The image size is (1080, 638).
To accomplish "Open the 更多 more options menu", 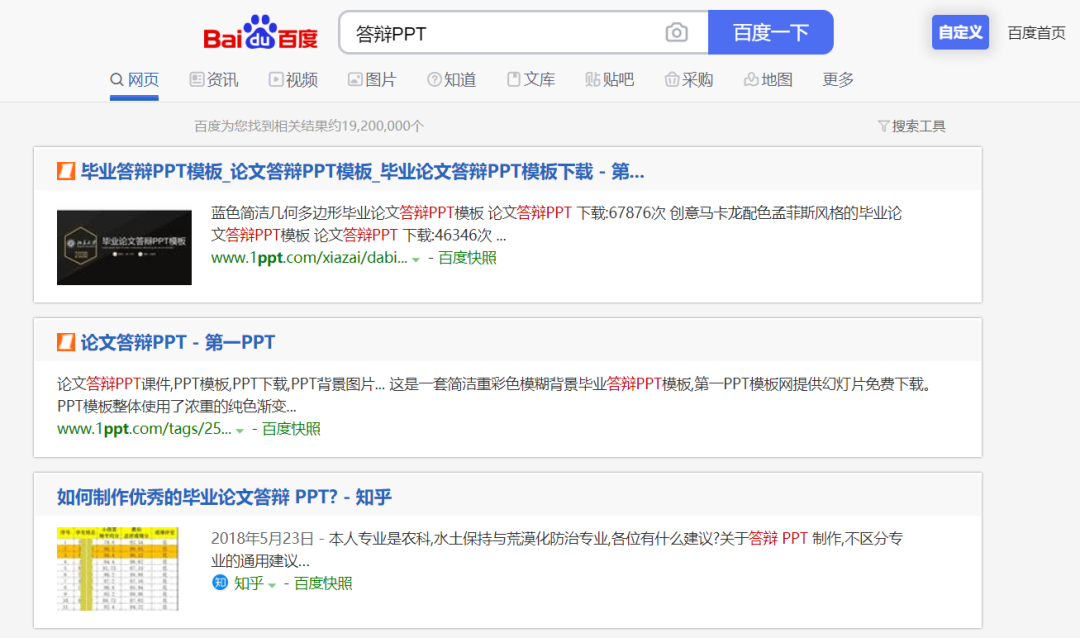I will click(838, 79).
